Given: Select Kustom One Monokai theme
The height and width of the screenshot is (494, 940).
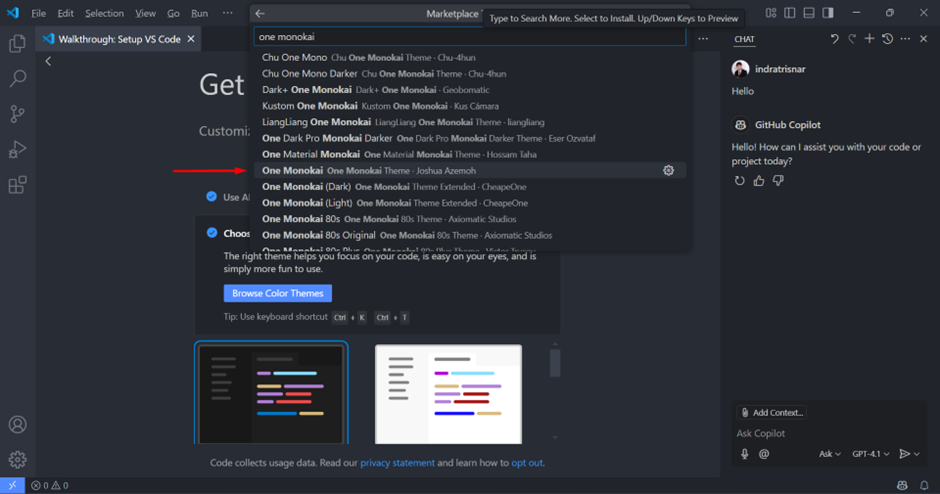Looking at the screenshot, I should point(469,106).
